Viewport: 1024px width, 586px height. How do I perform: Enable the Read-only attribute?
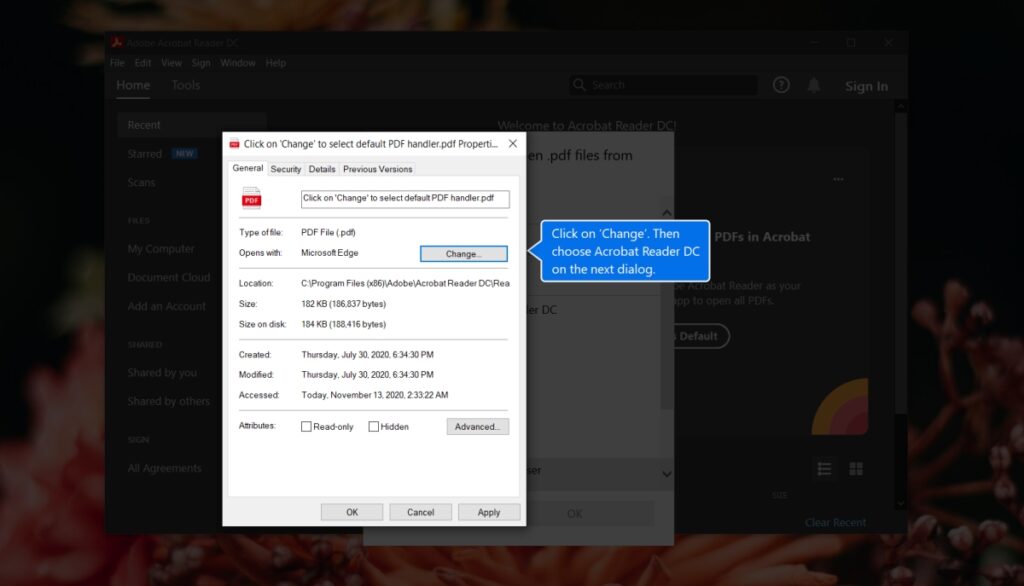(x=306, y=426)
